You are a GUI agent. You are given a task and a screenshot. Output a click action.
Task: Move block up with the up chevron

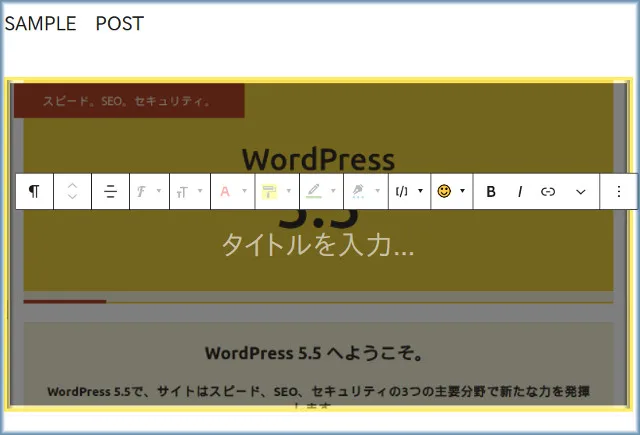tap(72, 185)
